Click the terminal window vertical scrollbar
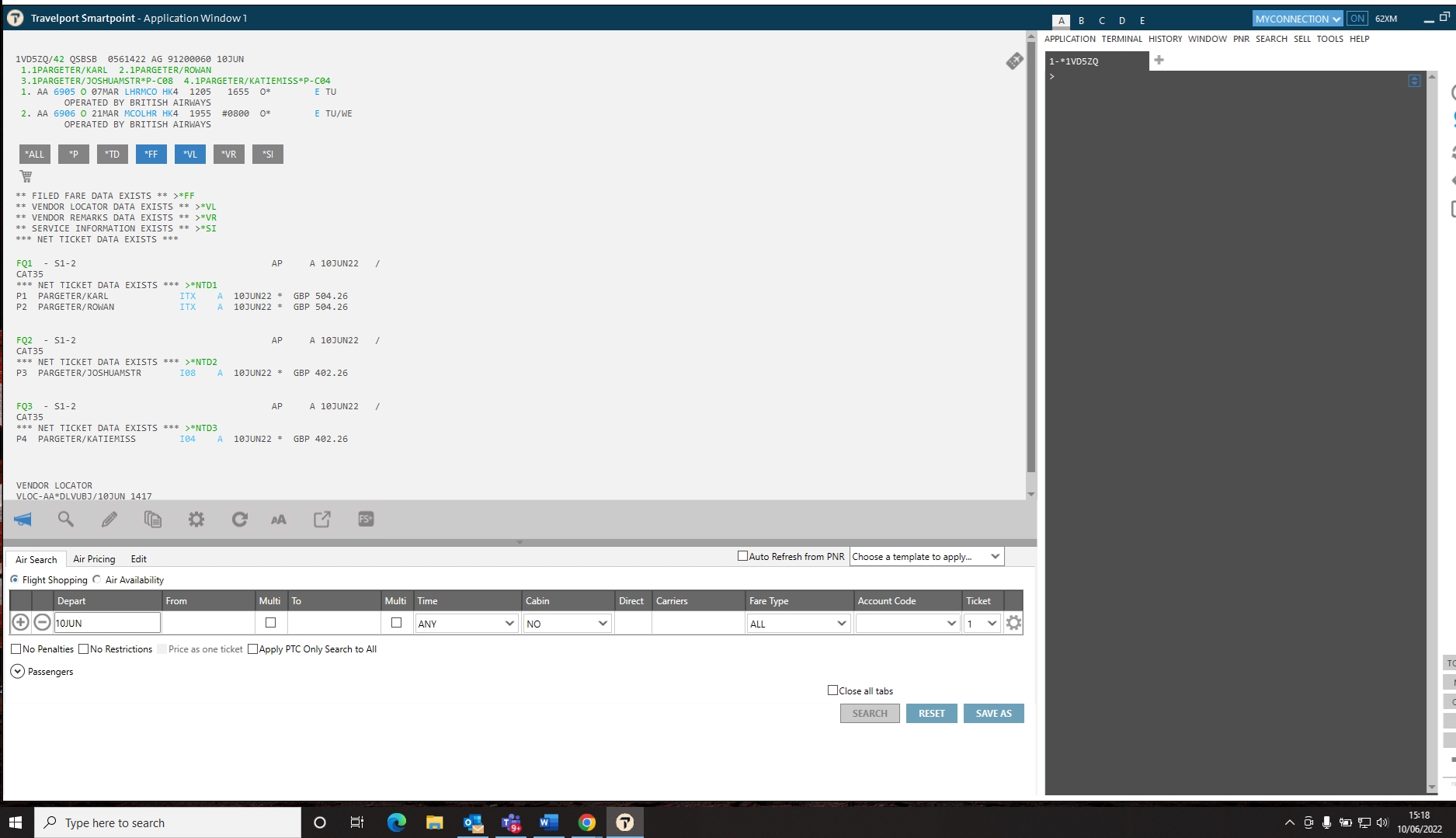This screenshot has height=838, width=1456. coord(1432,432)
